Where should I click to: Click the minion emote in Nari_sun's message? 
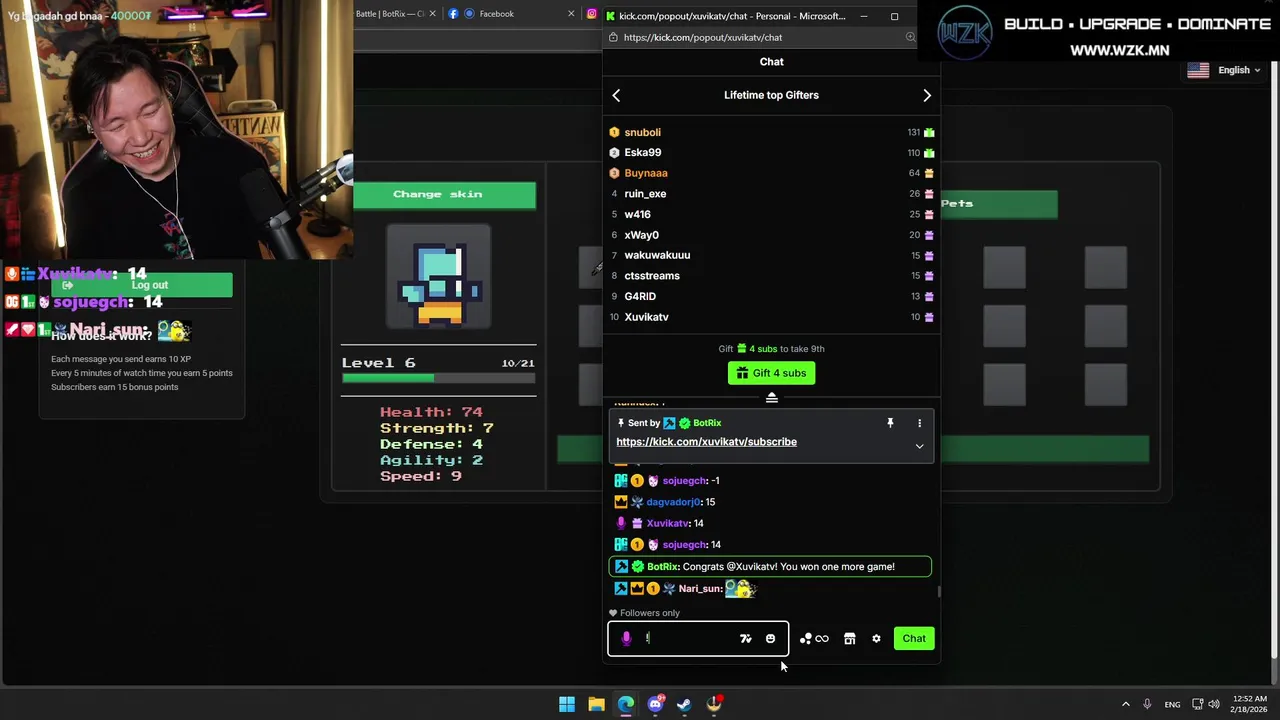[740, 589]
